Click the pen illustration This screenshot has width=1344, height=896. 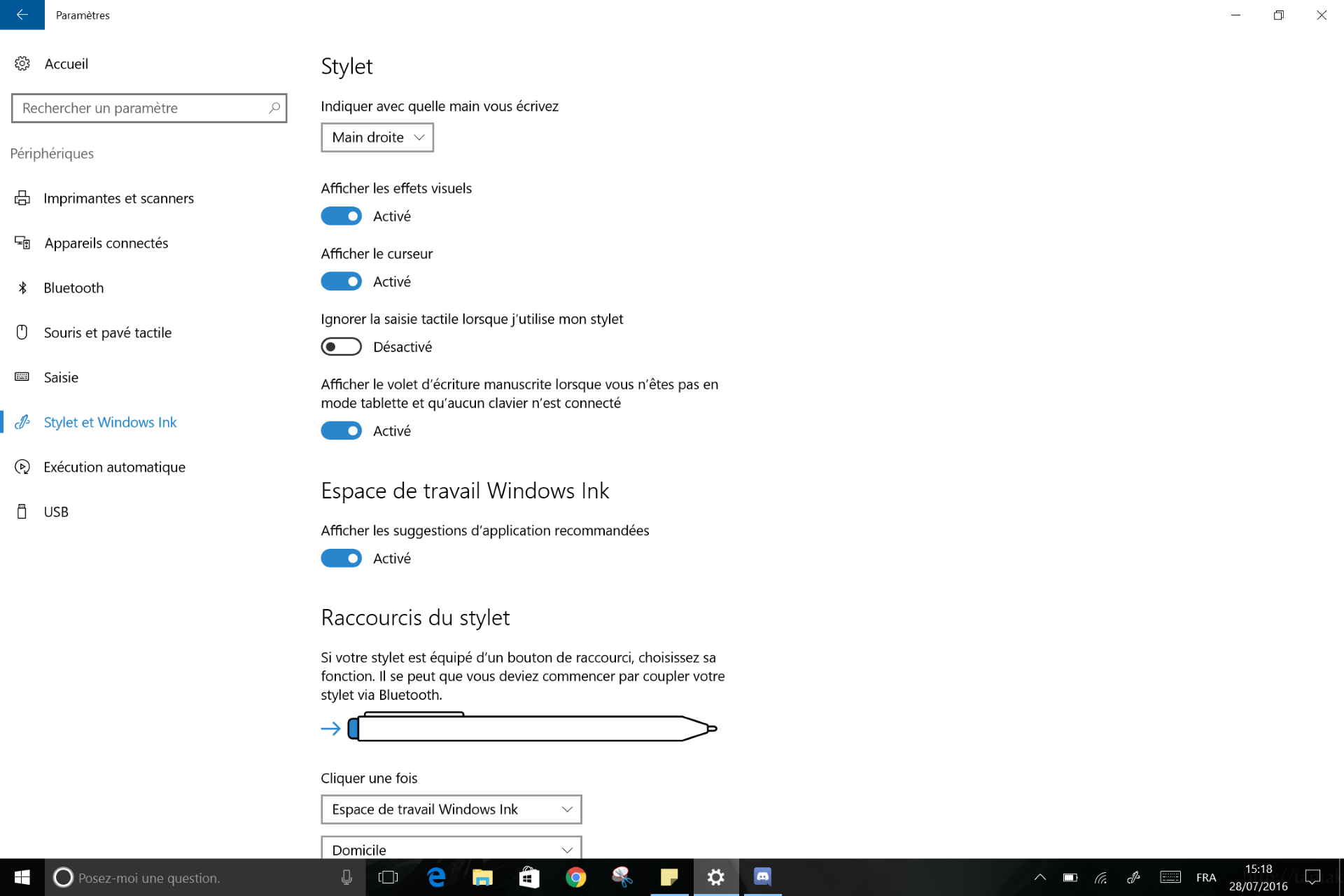(533, 728)
